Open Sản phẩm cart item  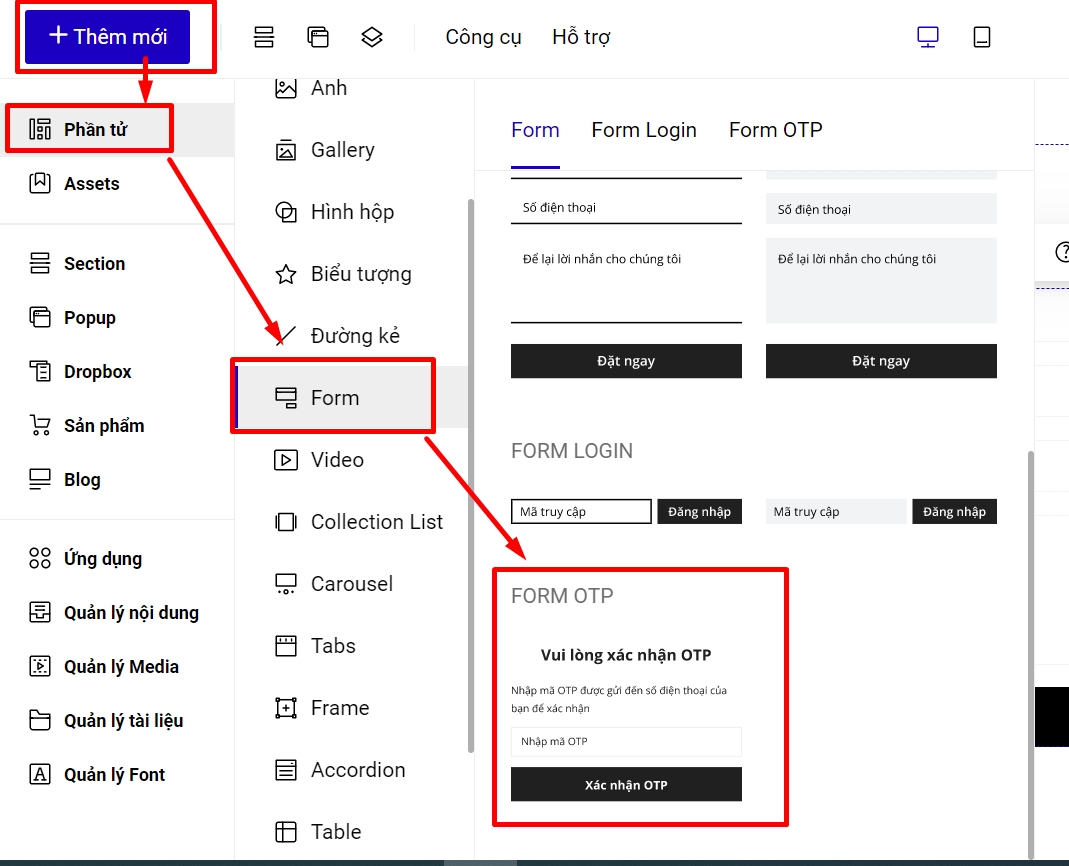[x=103, y=426]
